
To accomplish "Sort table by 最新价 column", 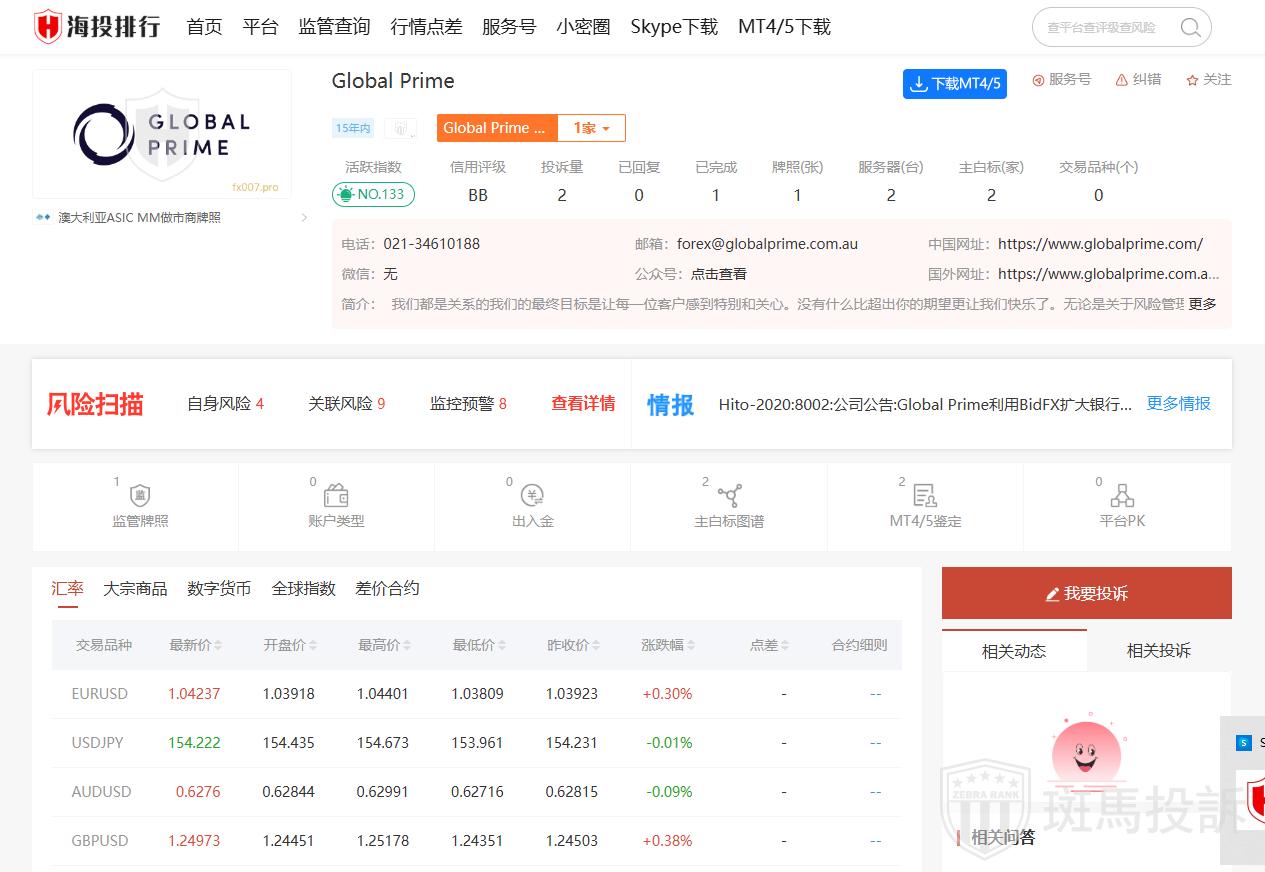I will [196, 645].
